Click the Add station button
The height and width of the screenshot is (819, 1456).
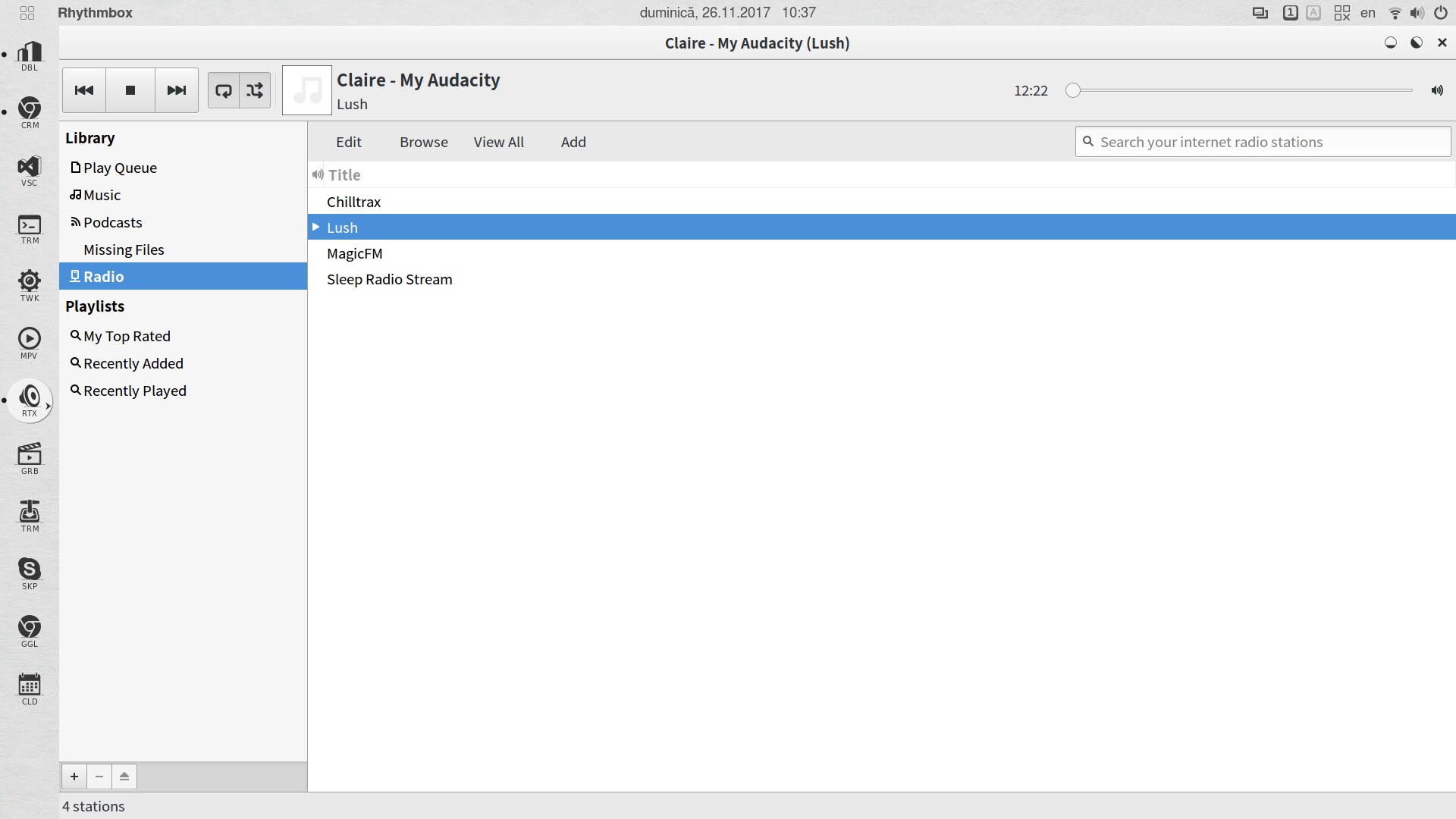573,142
